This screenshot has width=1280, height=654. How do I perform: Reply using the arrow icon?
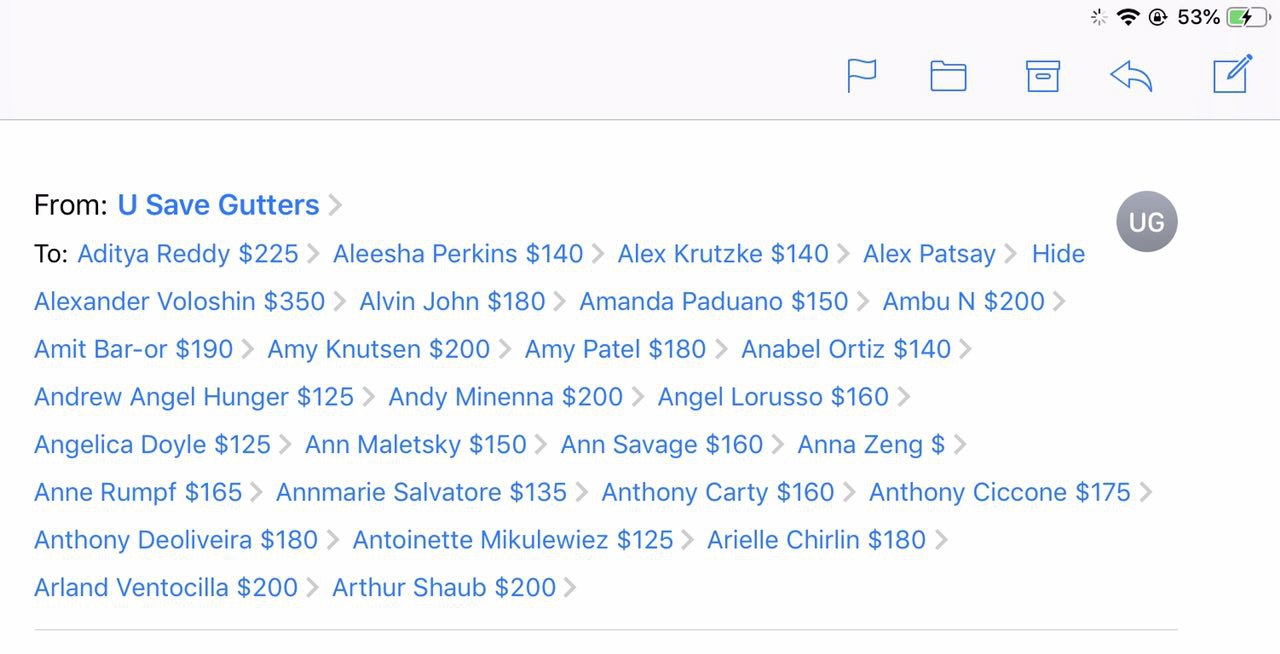[1131, 76]
